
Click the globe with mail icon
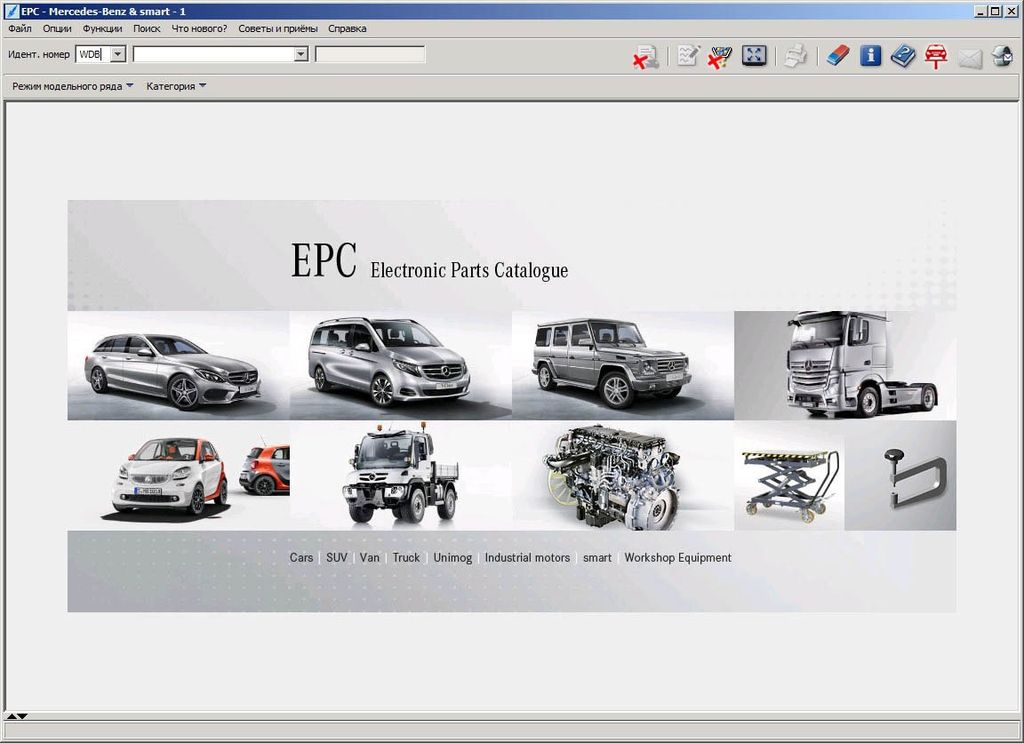point(1002,56)
